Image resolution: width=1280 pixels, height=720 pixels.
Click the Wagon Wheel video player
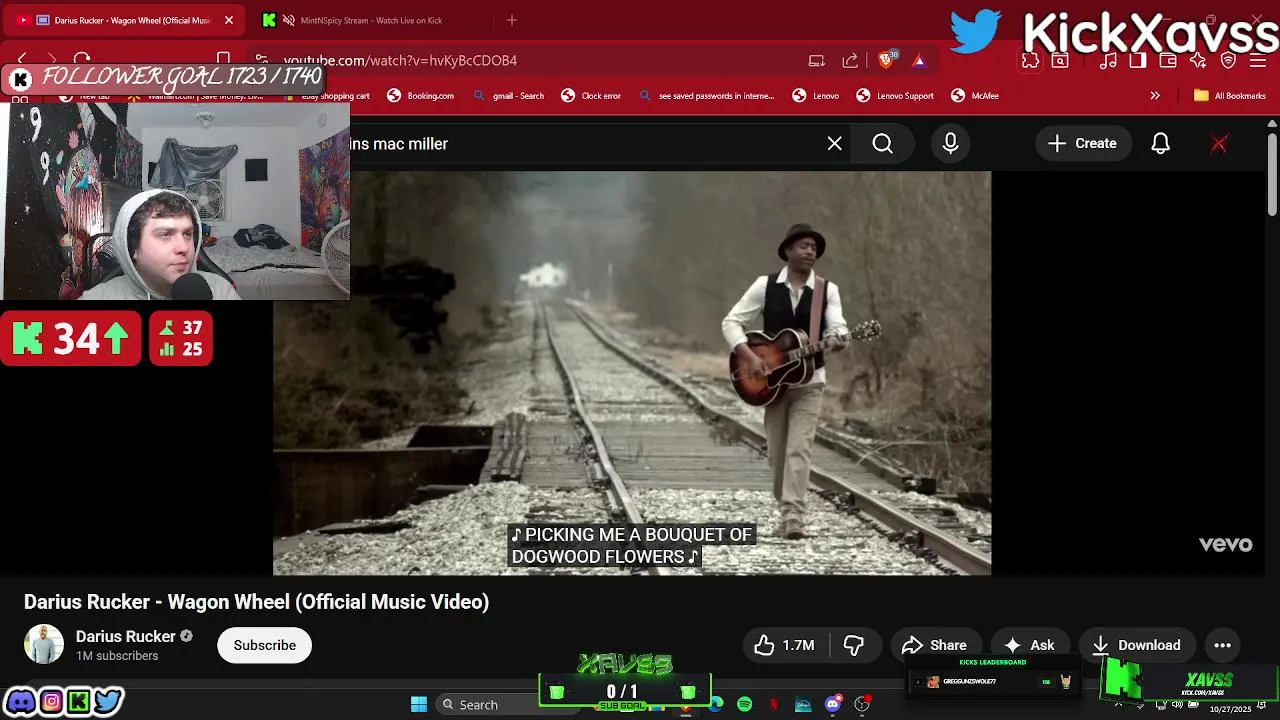(632, 373)
